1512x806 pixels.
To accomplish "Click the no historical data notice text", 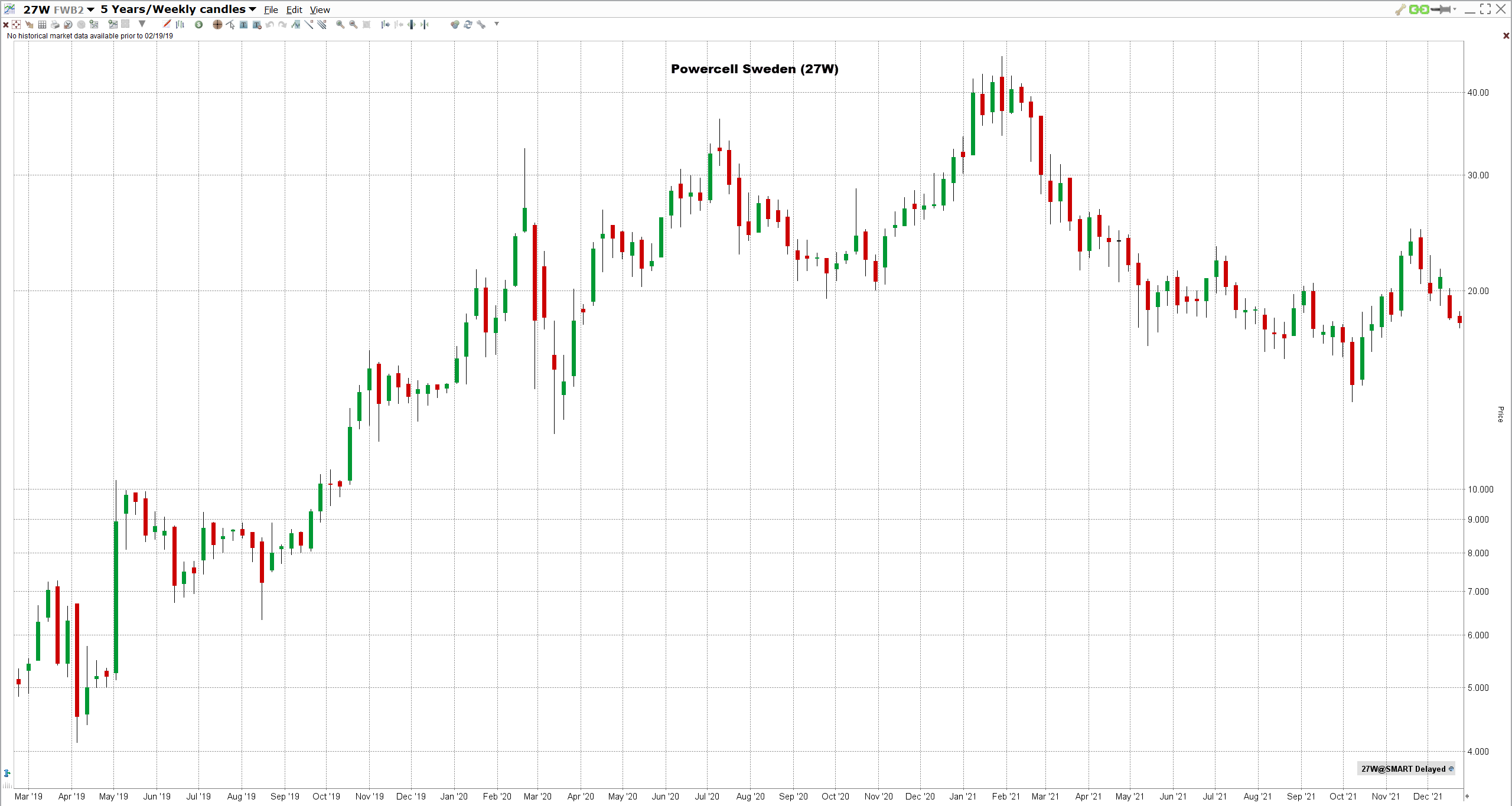I will click(90, 36).
